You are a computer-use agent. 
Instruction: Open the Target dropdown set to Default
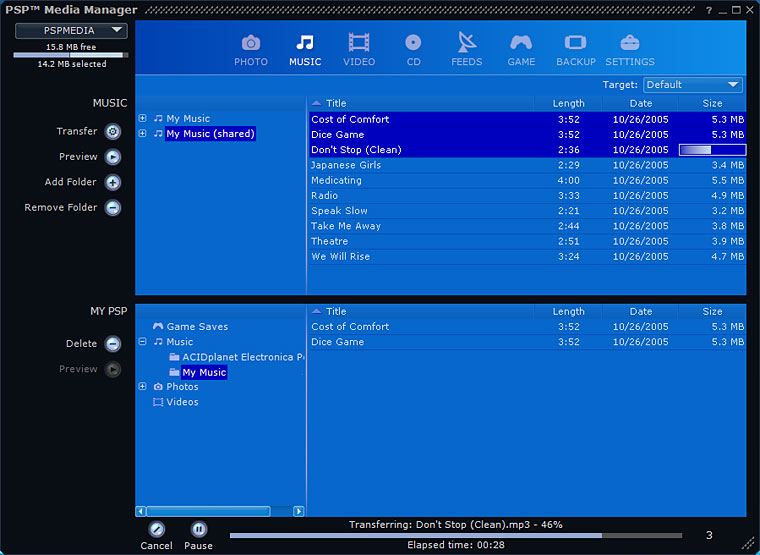coord(692,85)
